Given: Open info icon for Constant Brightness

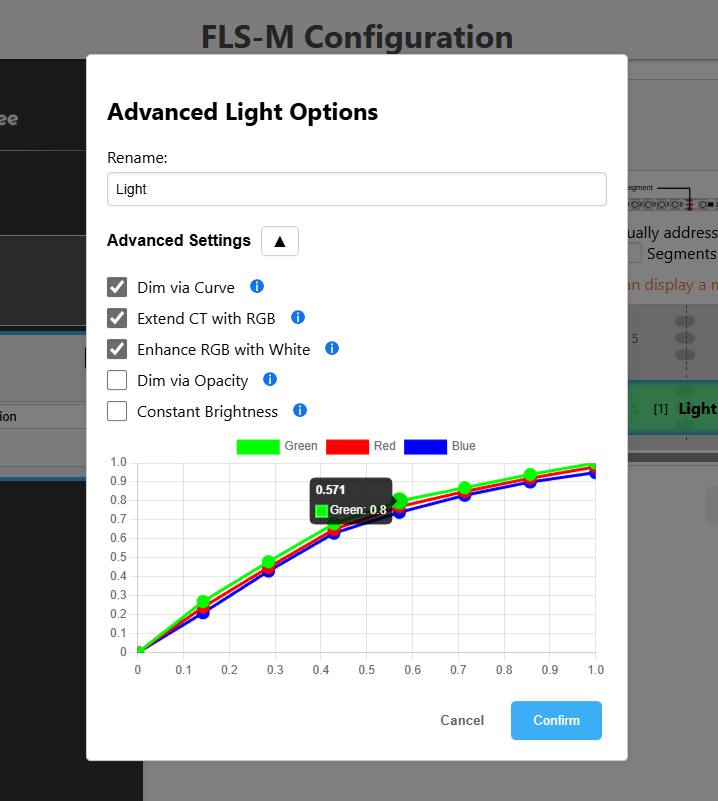Looking at the screenshot, I should (300, 410).
